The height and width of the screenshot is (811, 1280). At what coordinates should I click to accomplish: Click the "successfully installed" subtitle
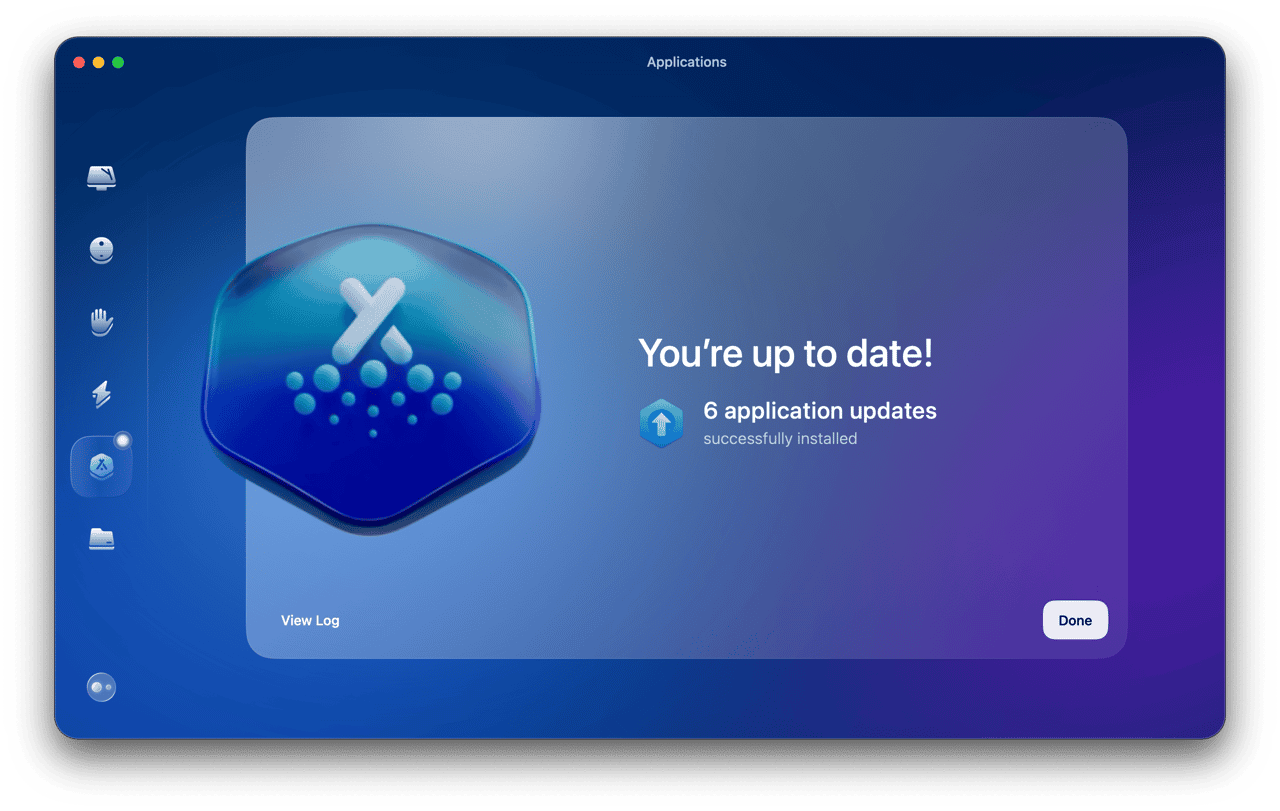(x=780, y=439)
